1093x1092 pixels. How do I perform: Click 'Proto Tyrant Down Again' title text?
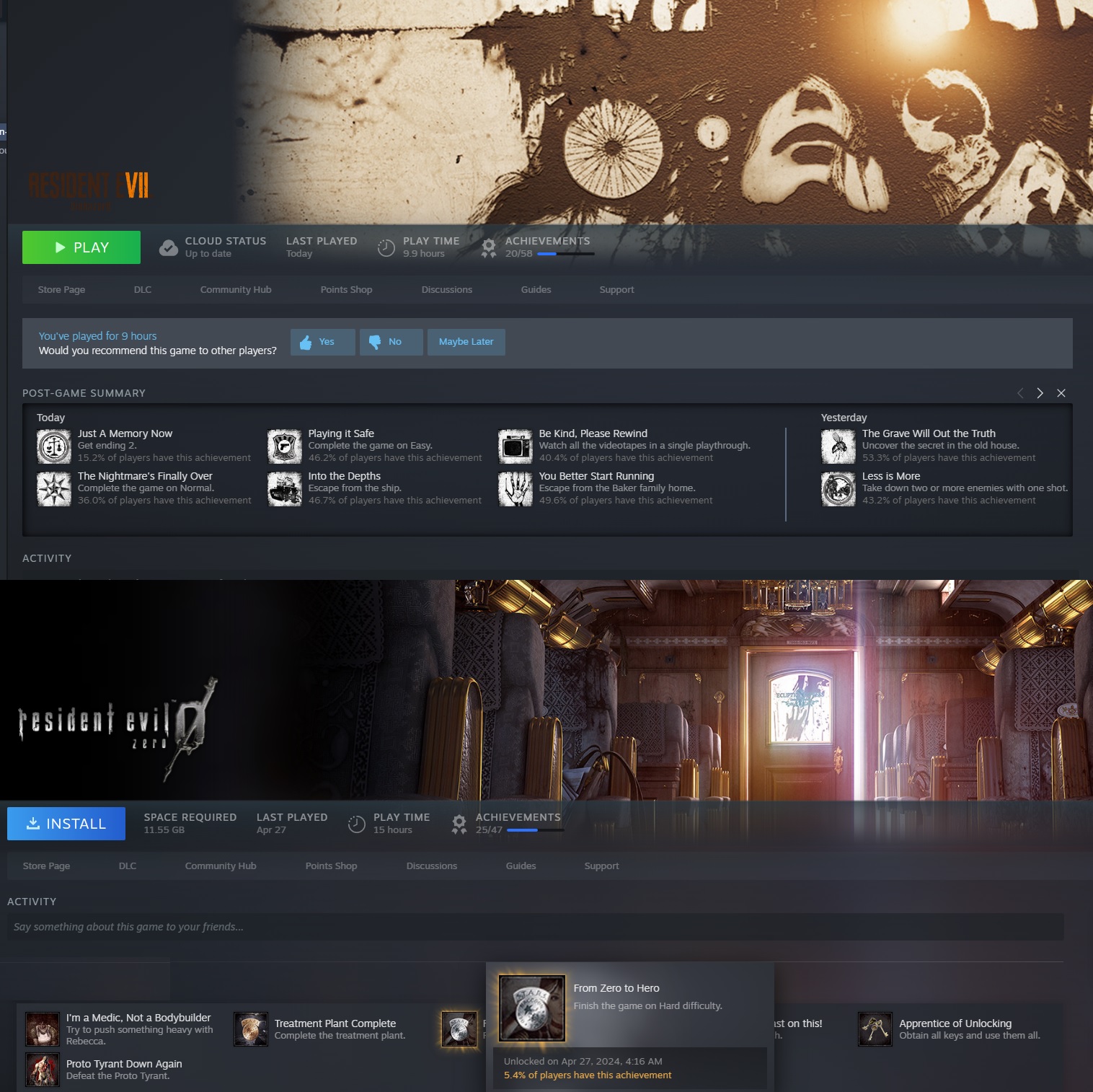pos(124,1064)
